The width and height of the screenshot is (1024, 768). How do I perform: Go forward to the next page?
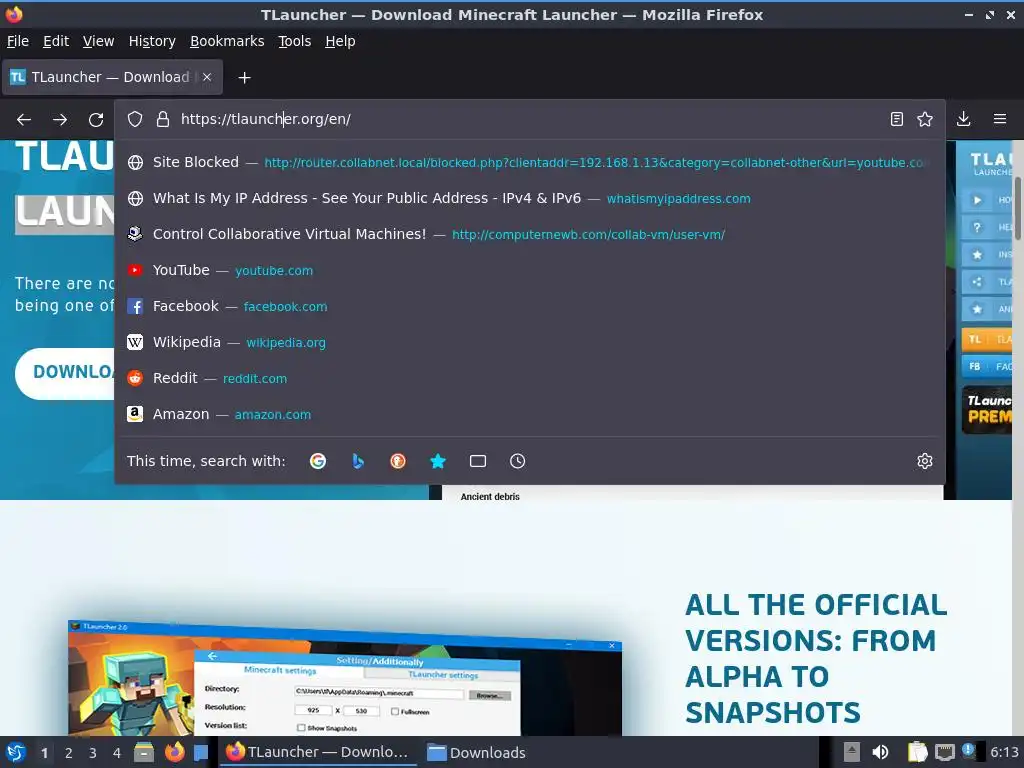click(x=60, y=120)
